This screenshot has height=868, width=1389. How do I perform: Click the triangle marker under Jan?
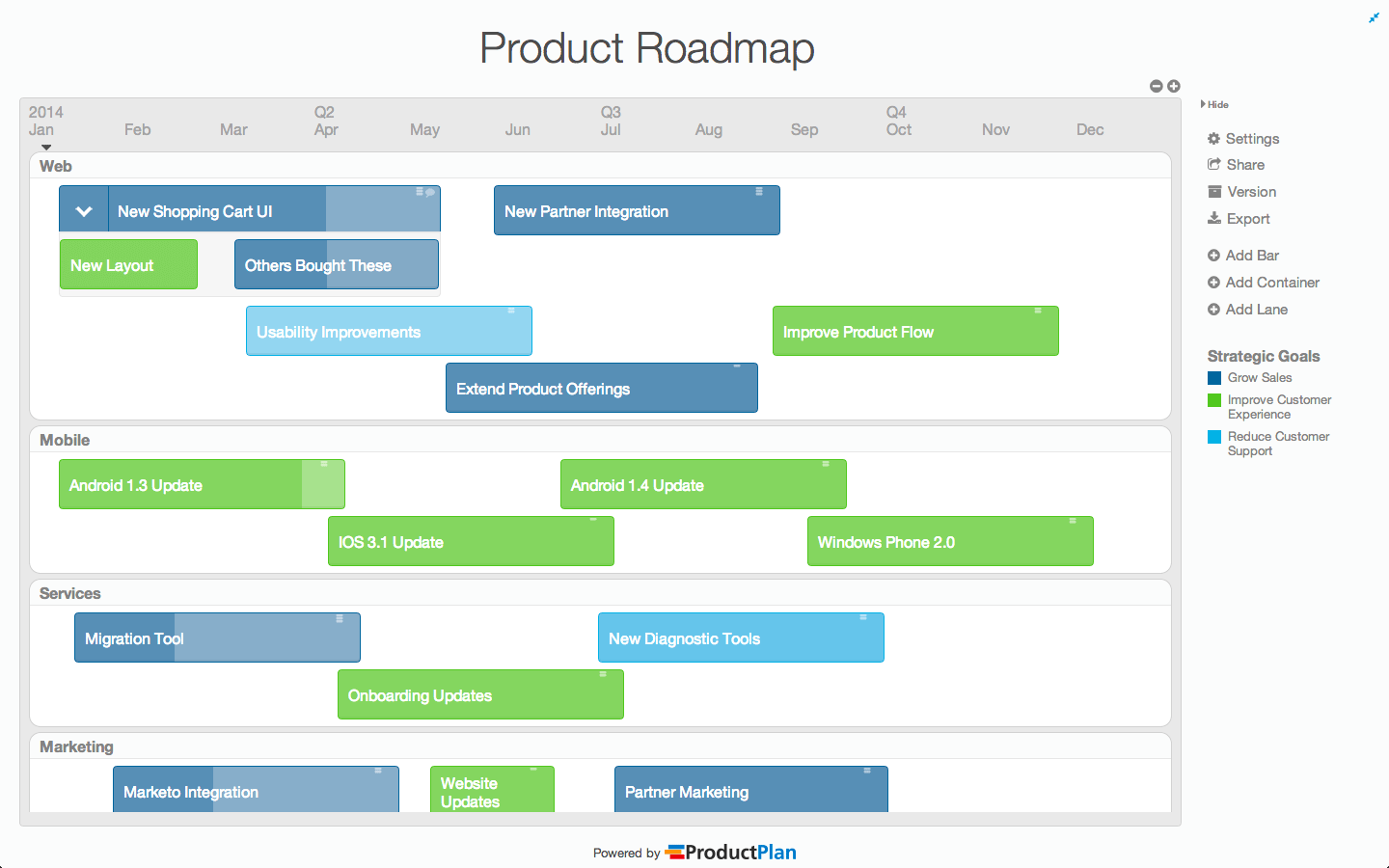click(x=45, y=148)
